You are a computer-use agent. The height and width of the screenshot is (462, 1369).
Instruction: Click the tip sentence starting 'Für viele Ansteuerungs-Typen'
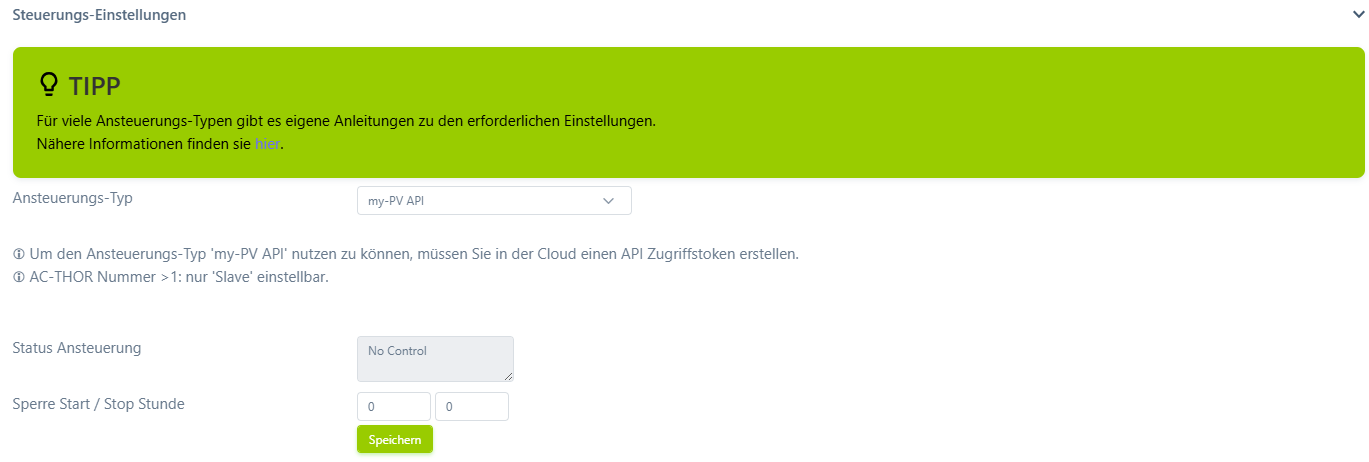click(345, 121)
